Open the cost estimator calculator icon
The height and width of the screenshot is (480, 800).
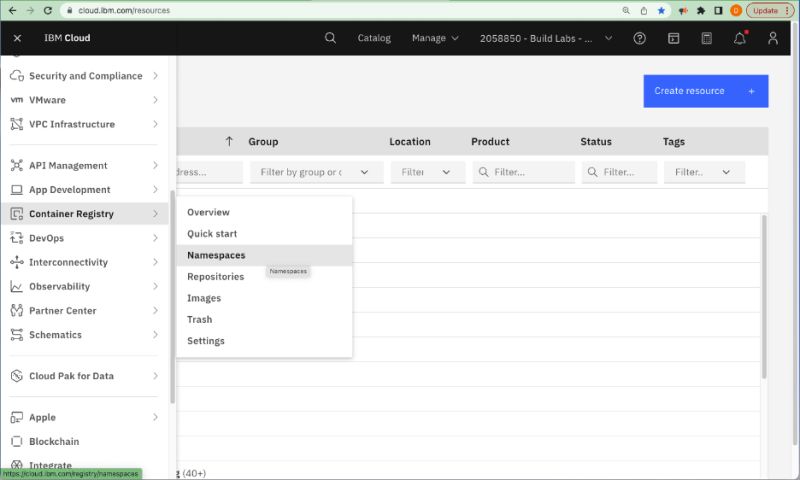point(707,38)
